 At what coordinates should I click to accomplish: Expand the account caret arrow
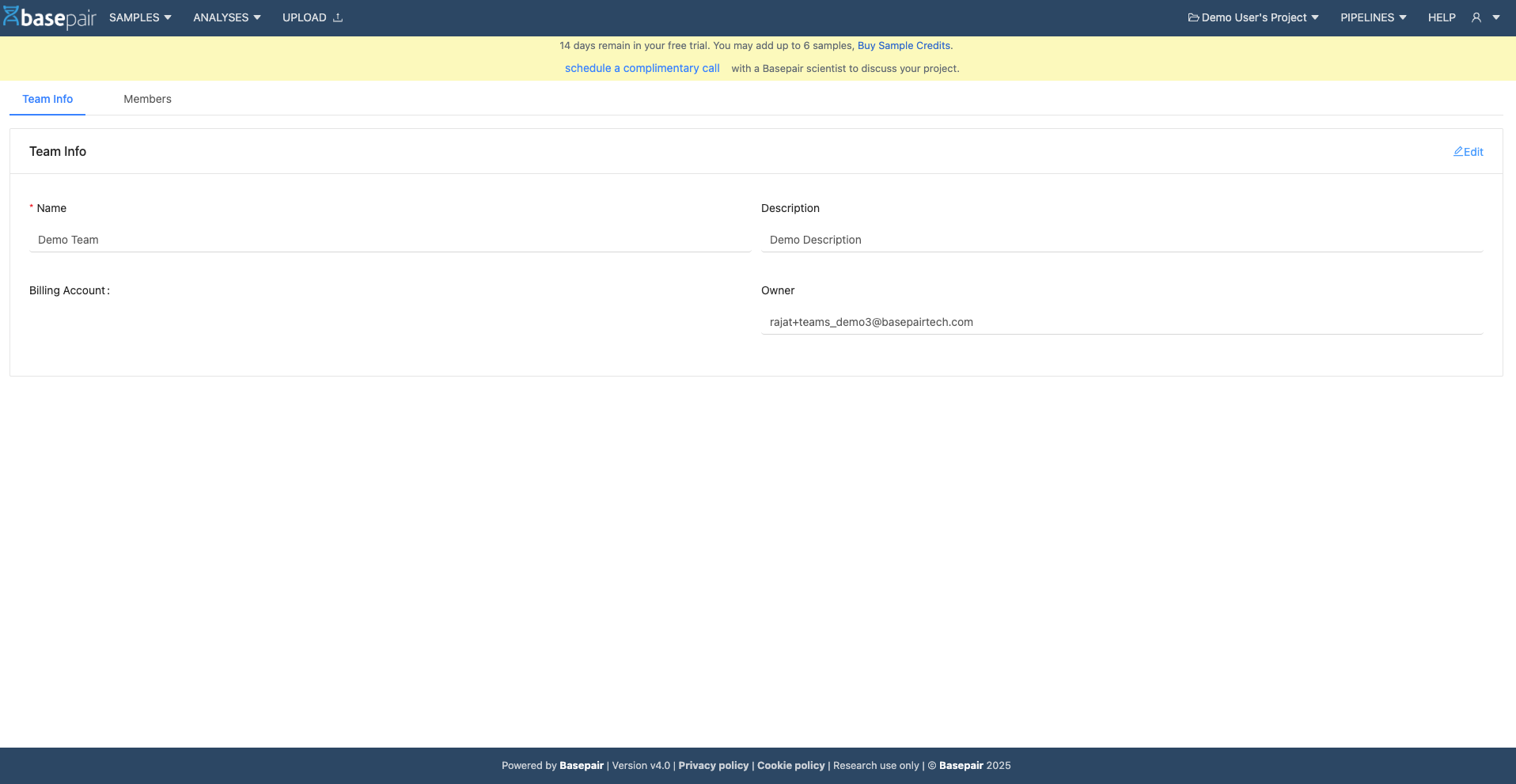1496,17
